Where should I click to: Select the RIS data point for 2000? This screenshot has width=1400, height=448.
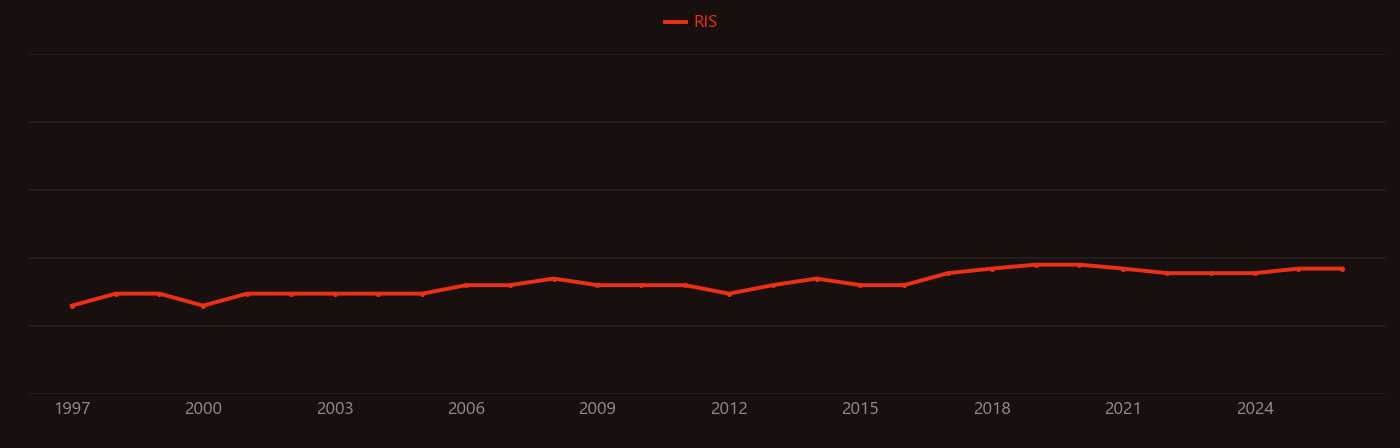tap(203, 306)
